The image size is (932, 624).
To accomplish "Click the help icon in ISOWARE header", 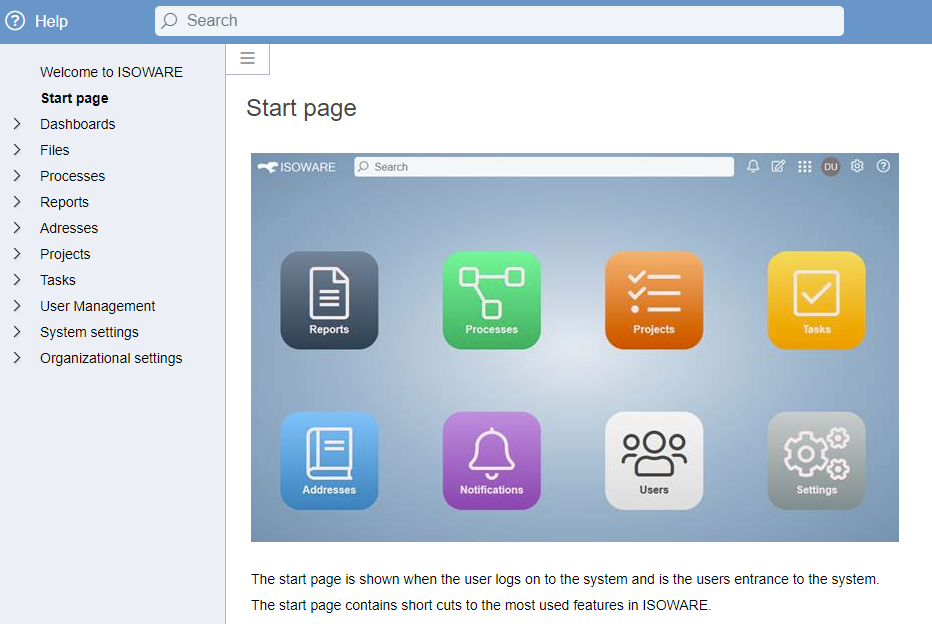I will click(x=883, y=166).
